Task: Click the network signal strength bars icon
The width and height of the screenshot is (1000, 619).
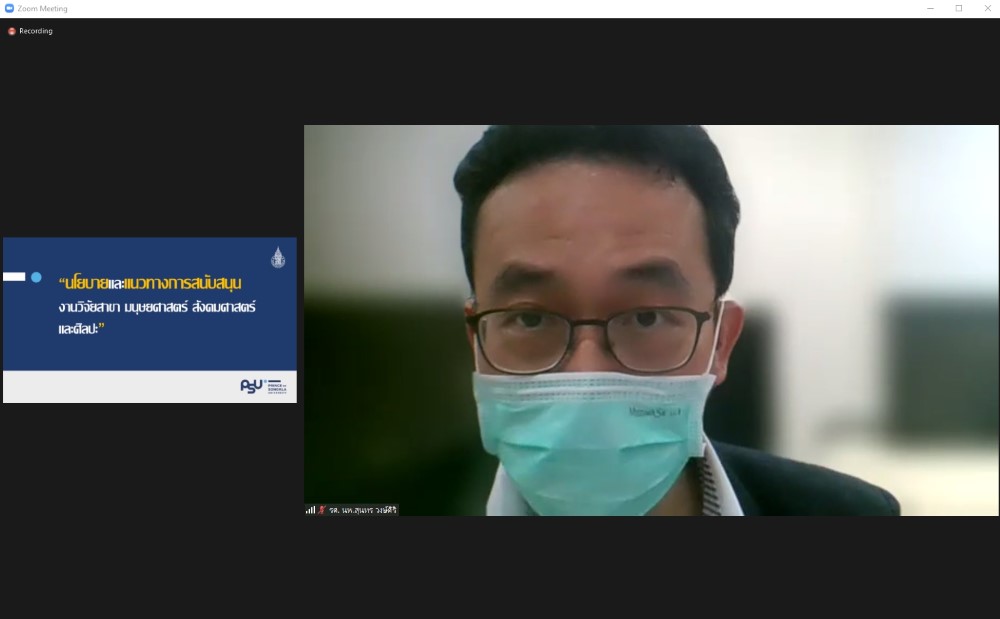Action: 310,510
